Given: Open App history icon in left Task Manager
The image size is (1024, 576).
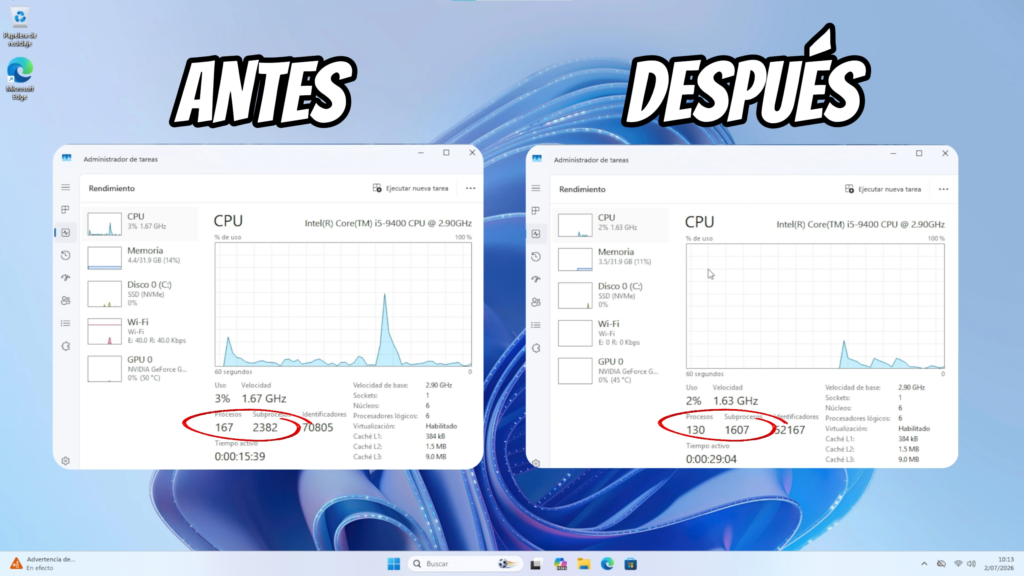Looking at the screenshot, I should pyautogui.click(x=65, y=255).
